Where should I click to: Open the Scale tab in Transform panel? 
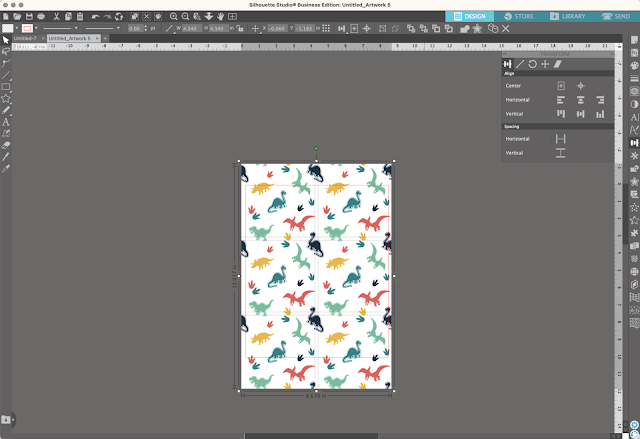(x=520, y=64)
